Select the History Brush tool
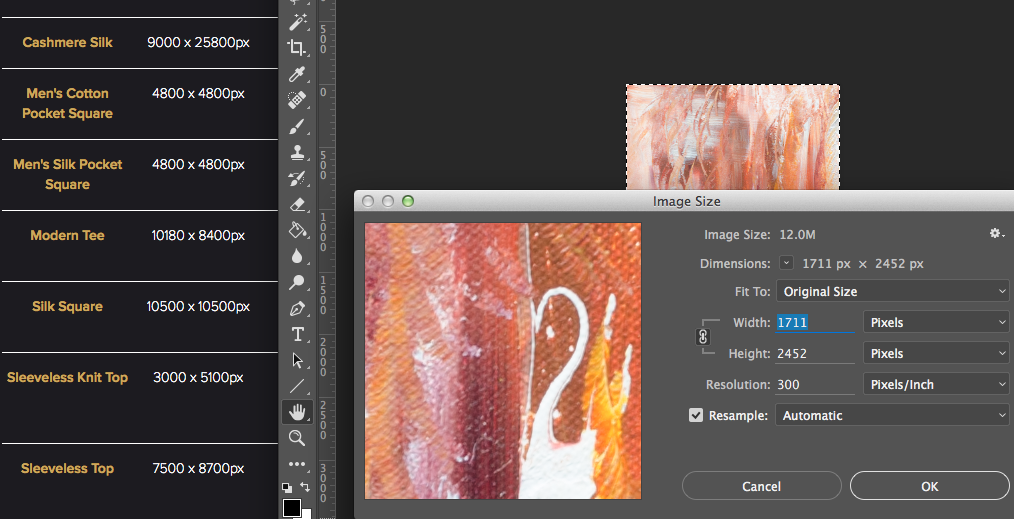 click(297, 178)
